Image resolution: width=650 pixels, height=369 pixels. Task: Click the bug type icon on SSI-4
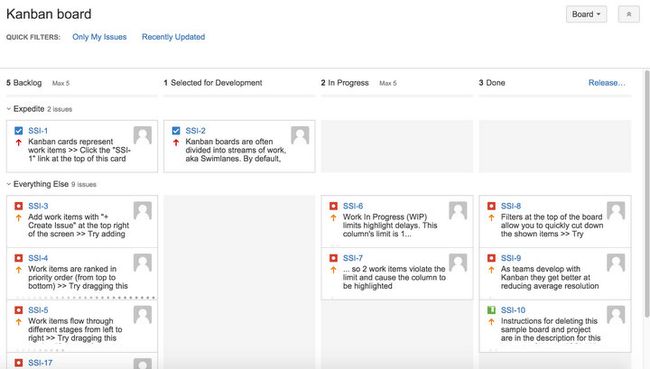tap(18, 258)
